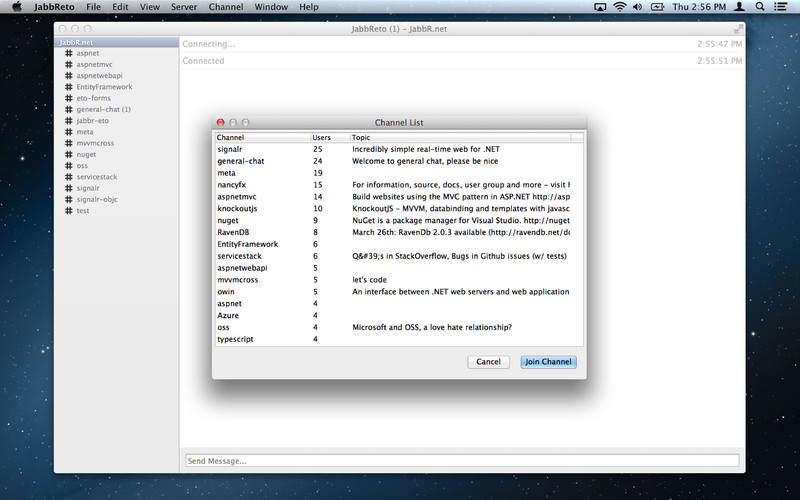Open the Window menu
Screen dimensions: 800x500
point(271,7)
